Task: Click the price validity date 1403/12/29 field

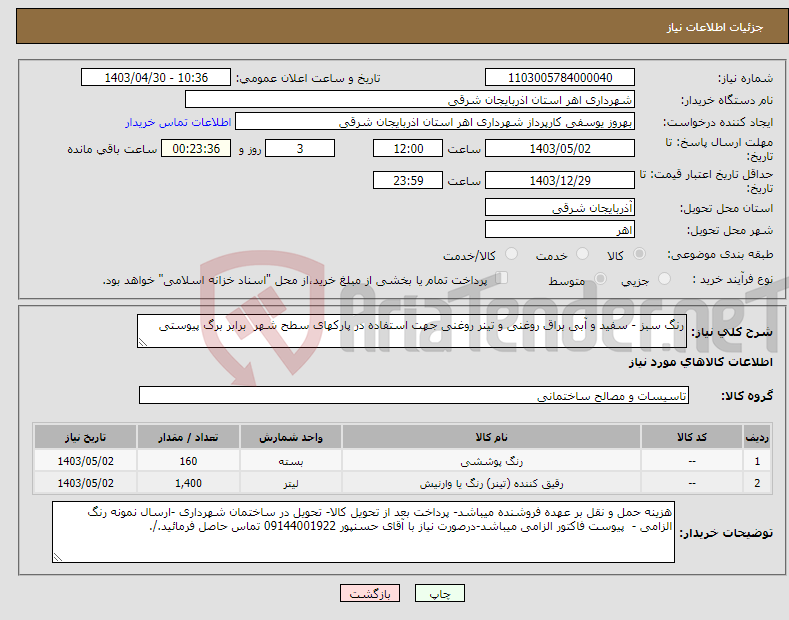Action: tap(560, 180)
